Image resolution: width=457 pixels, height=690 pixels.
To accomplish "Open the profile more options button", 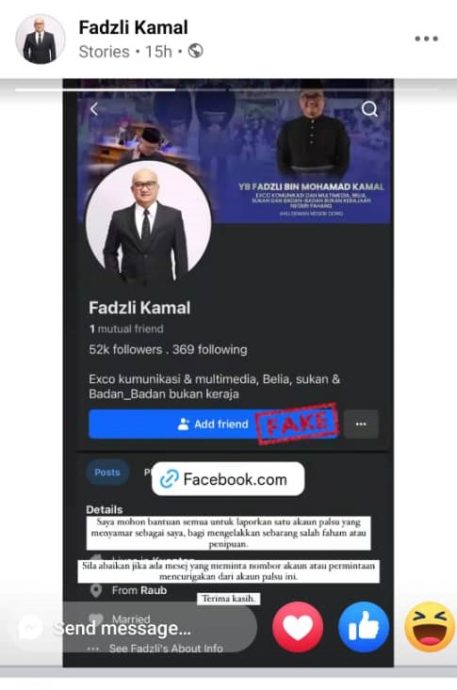I will 361,424.
